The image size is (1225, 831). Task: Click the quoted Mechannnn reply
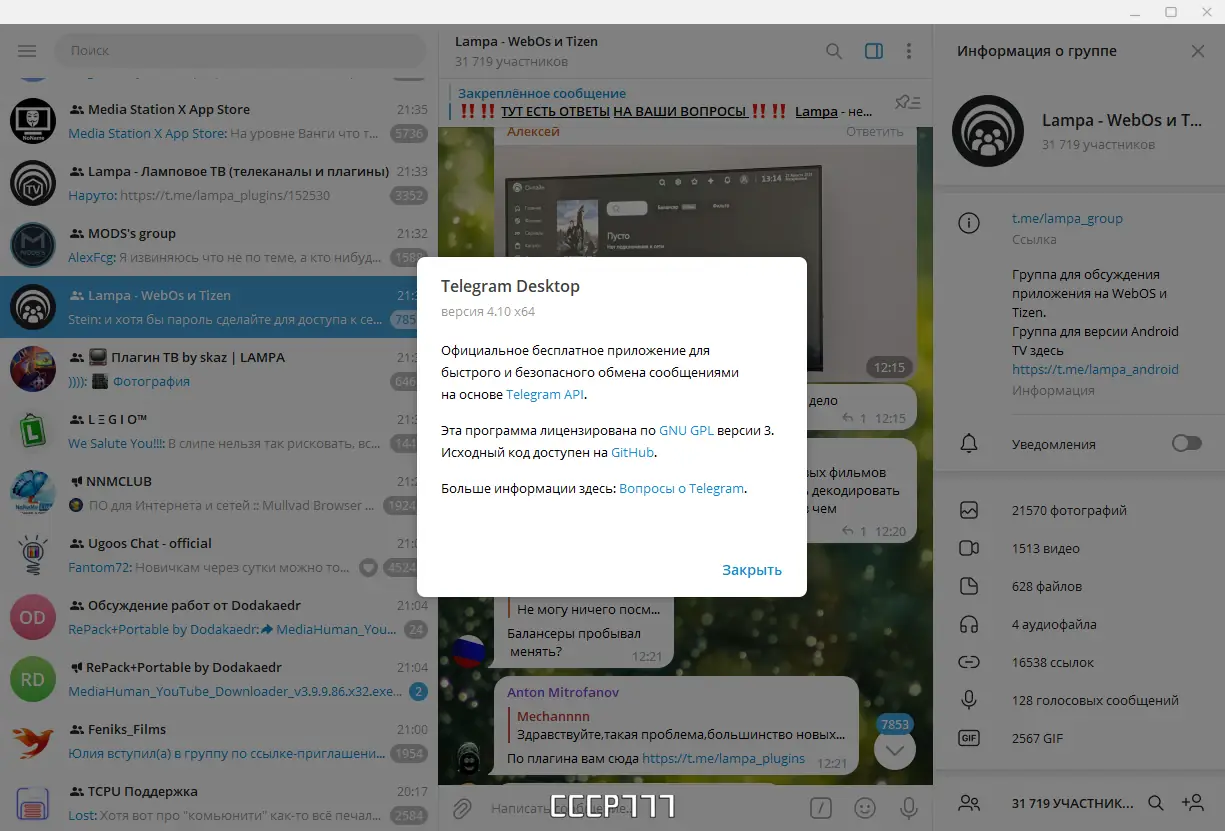pos(678,725)
